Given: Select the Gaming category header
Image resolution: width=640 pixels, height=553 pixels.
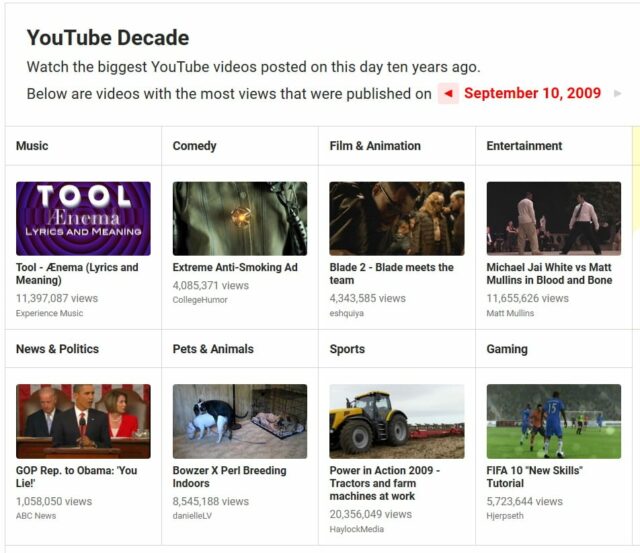Looking at the screenshot, I should tap(507, 349).
